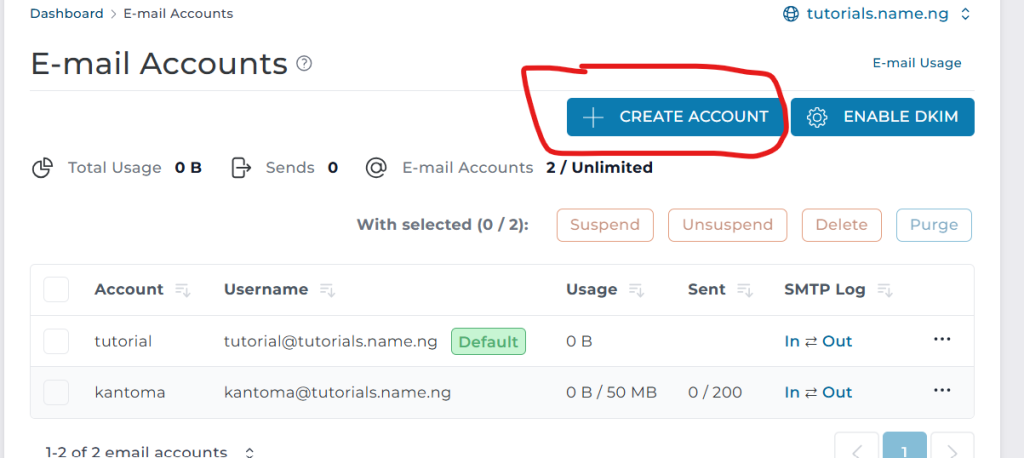1024x458 pixels.
Task: Sort by the Username column sort icon
Action: (327, 290)
